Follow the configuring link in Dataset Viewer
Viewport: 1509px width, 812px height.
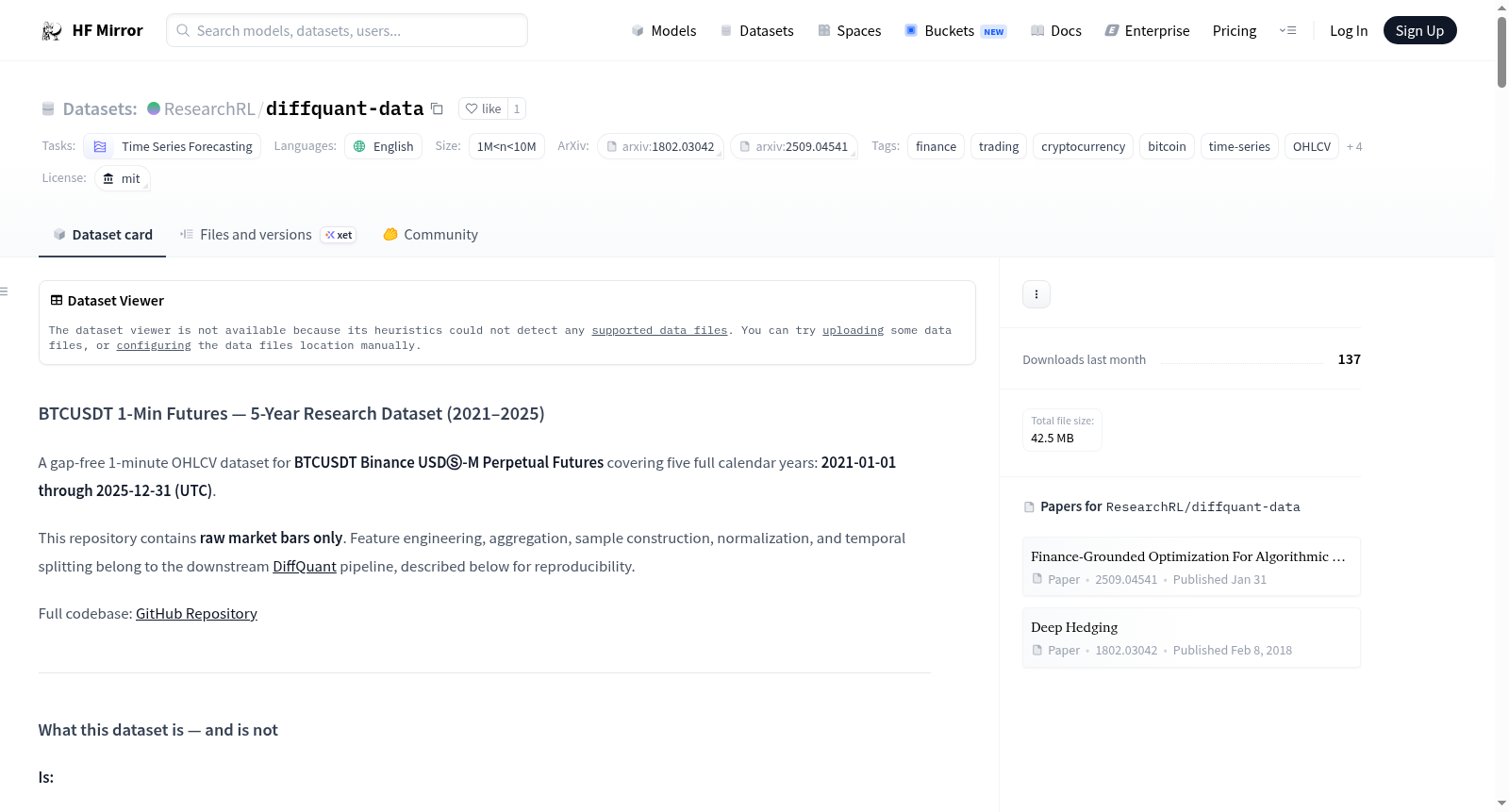pyautogui.click(x=154, y=345)
